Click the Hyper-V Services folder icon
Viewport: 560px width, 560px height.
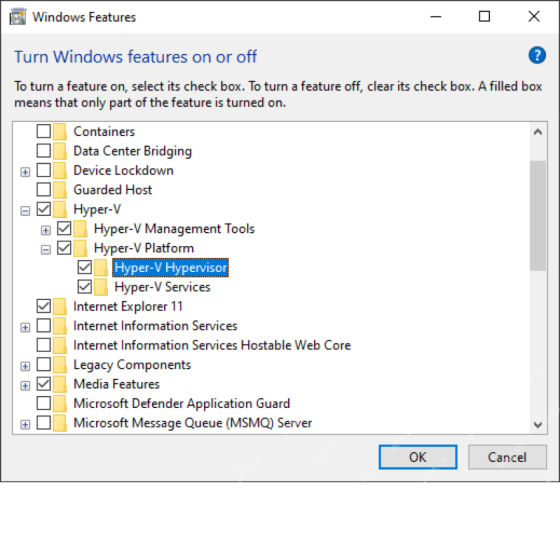coord(101,287)
